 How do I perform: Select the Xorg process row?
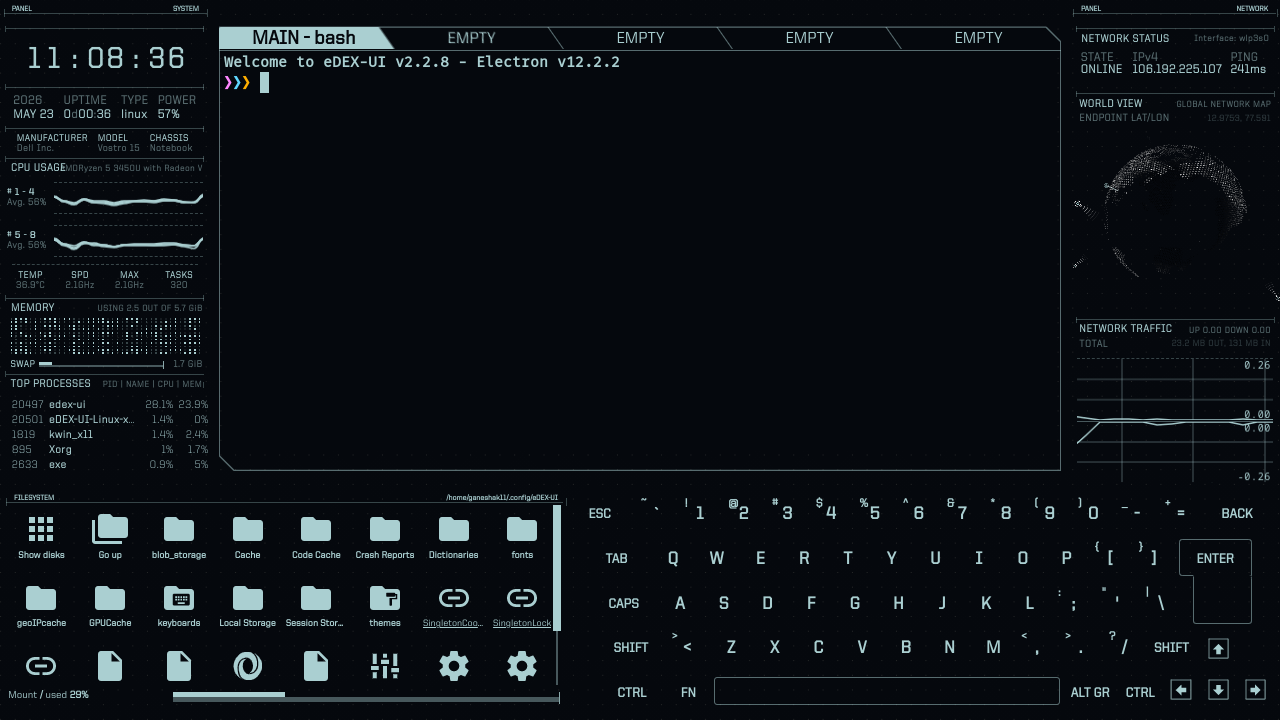[x=110, y=449]
